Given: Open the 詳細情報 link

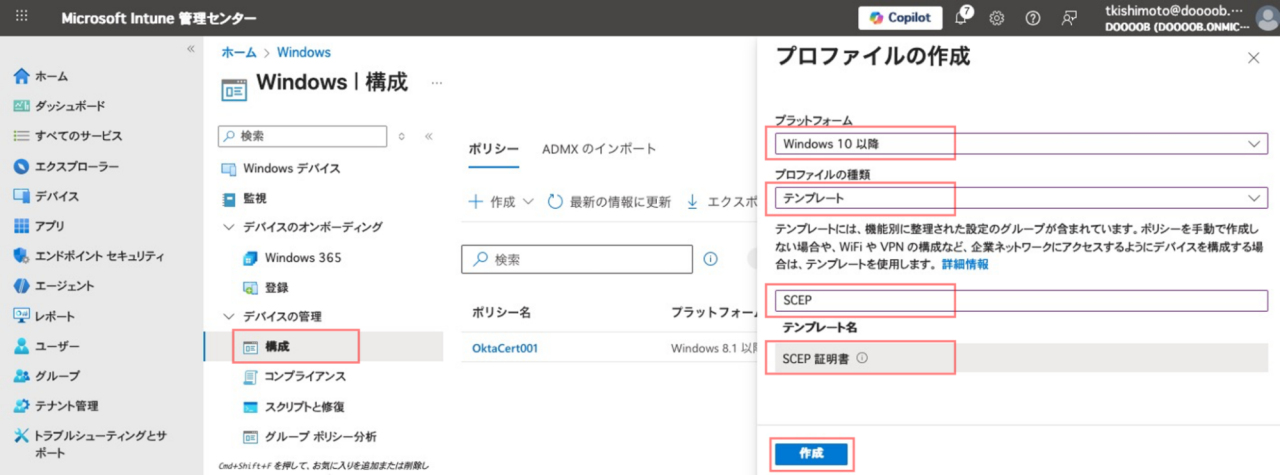Looking at the screenshot, I should pyautogui.click(x=965, y=265).
